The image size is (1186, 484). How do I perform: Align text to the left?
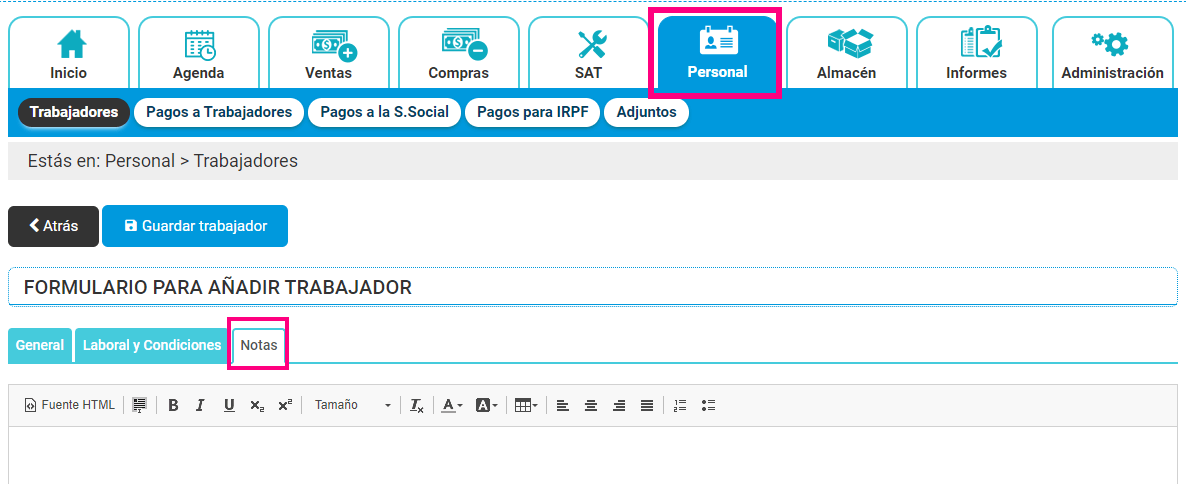563,405
